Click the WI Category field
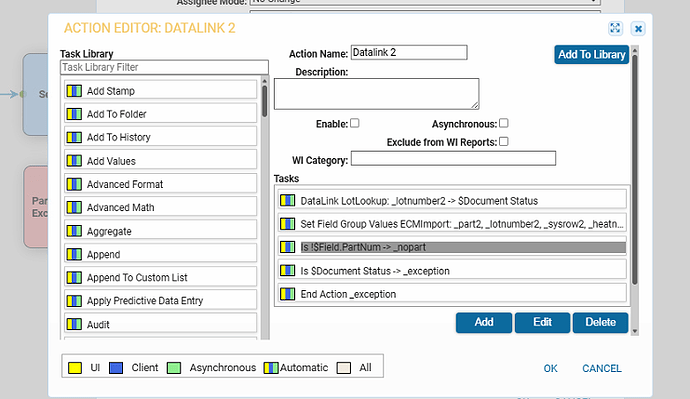Viewport: 690px width, 399px height. click(x=453, y=158)
